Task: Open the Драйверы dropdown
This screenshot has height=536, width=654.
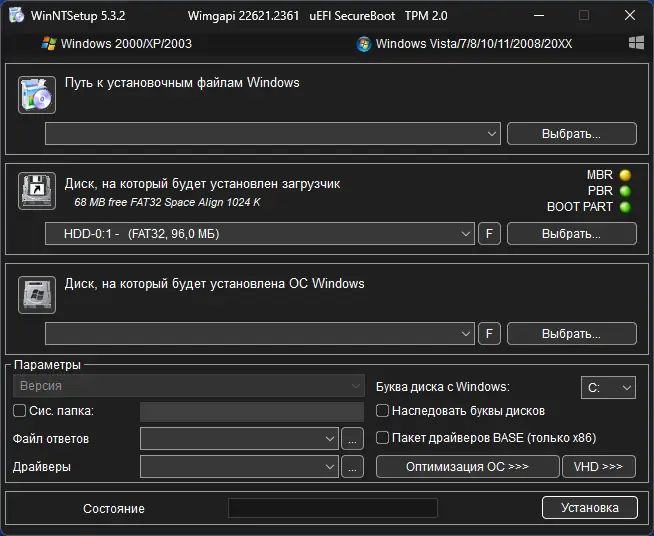Action: pyautogui.click(x=239, y=466)
